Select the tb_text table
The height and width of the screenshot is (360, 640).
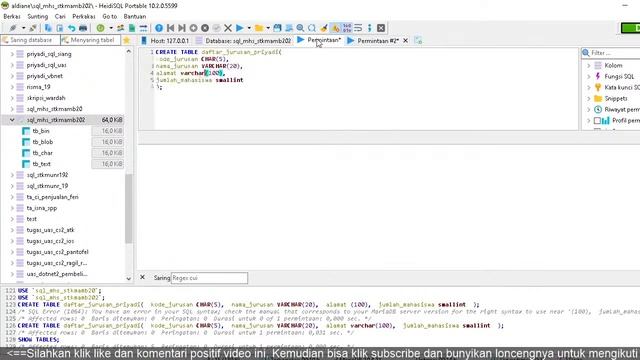pos(42,164)
